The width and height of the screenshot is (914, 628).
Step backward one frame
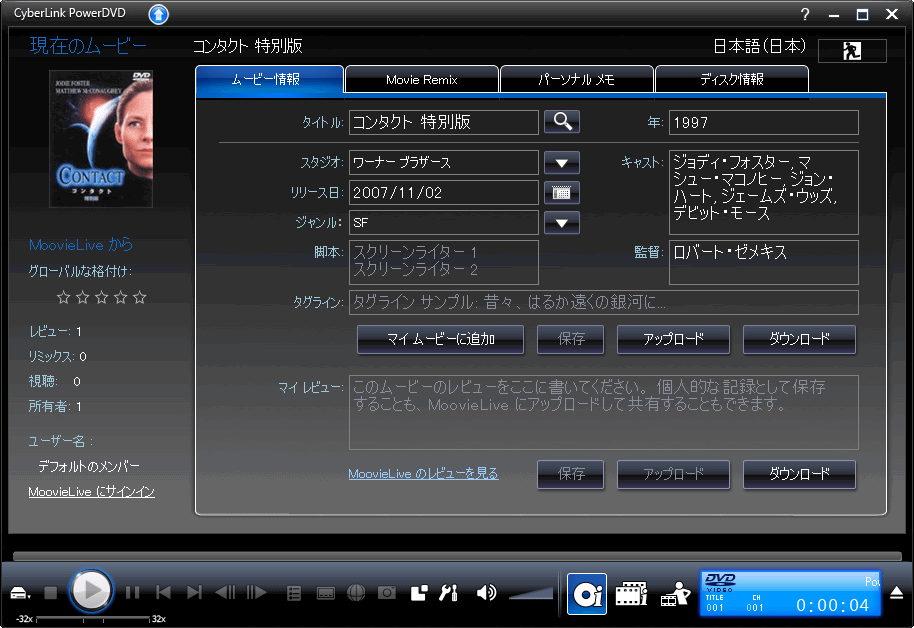tap(225, 593)
